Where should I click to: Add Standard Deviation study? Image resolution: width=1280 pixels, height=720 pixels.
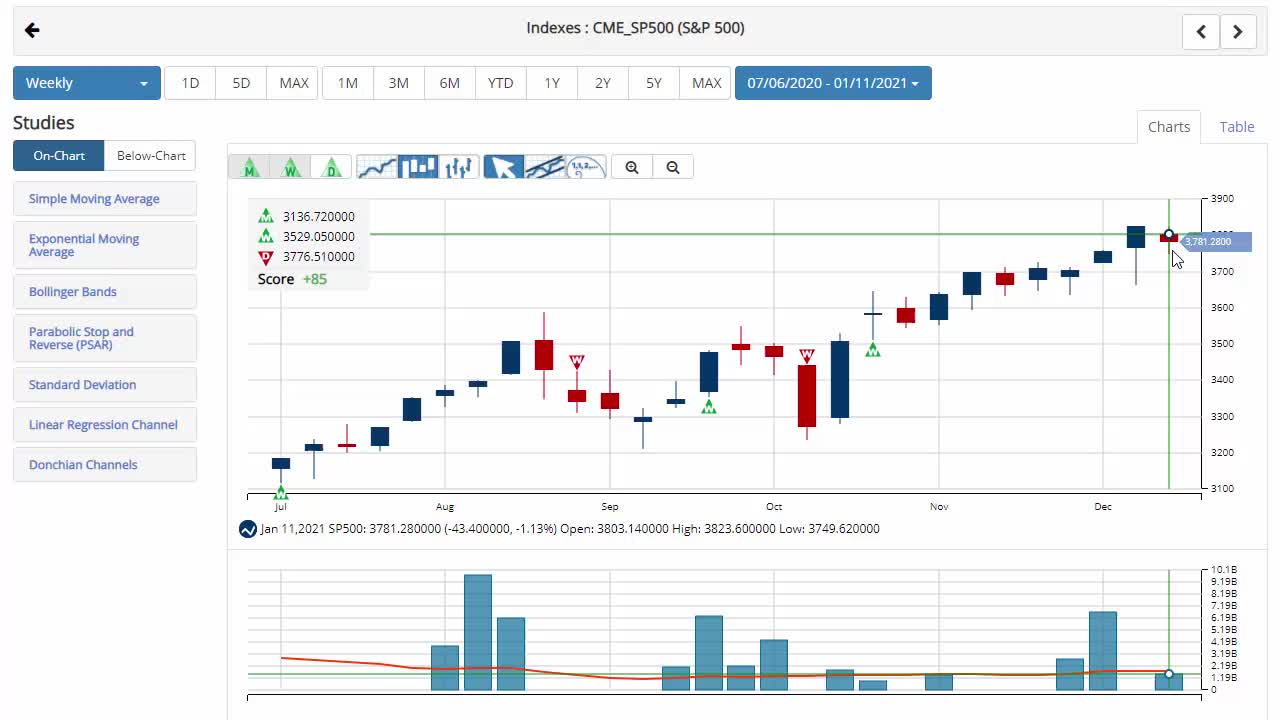105,385
